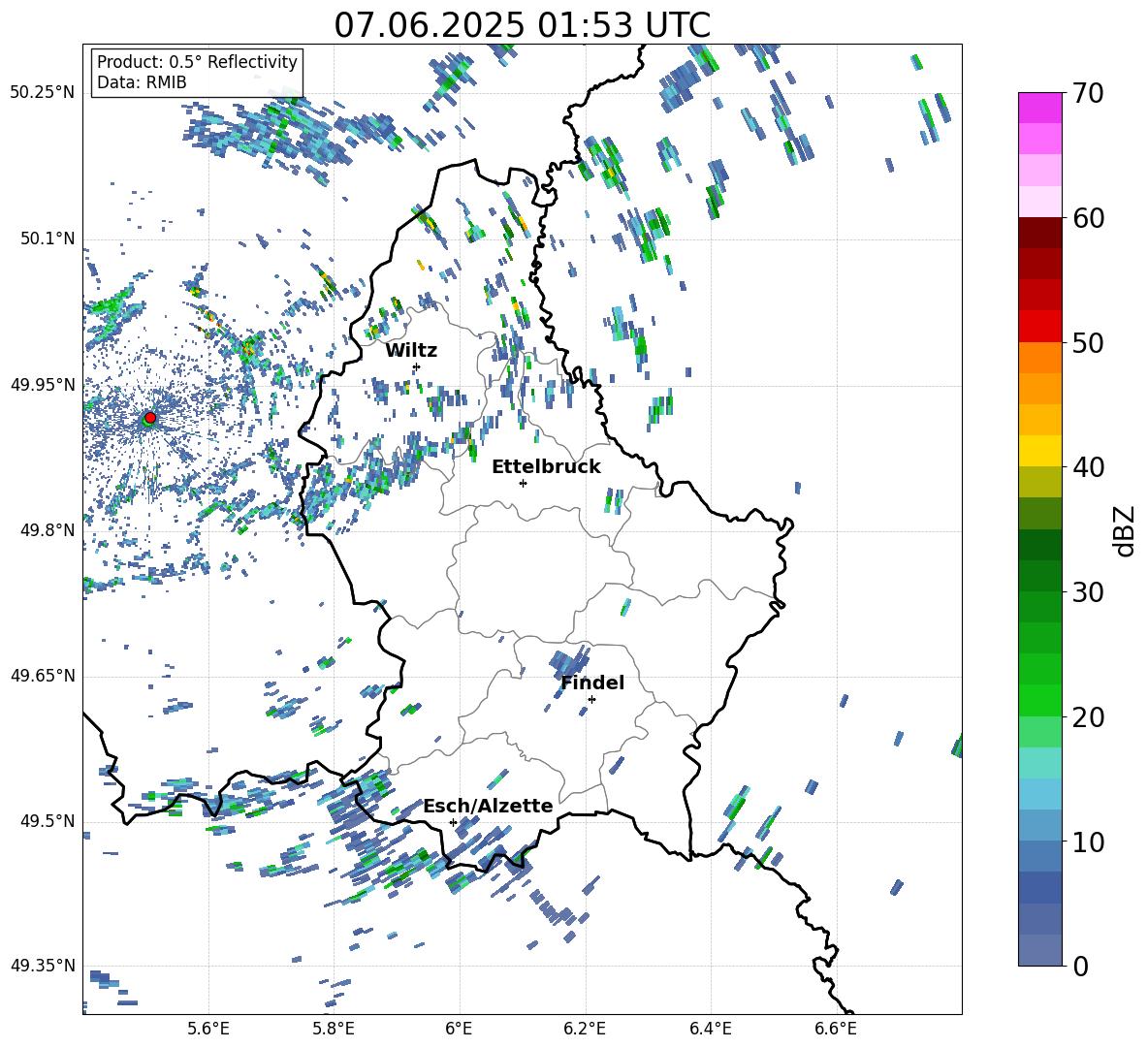Click the colorbar tick value 30
The image size is (1148, 1048).
pos(1087,592)
